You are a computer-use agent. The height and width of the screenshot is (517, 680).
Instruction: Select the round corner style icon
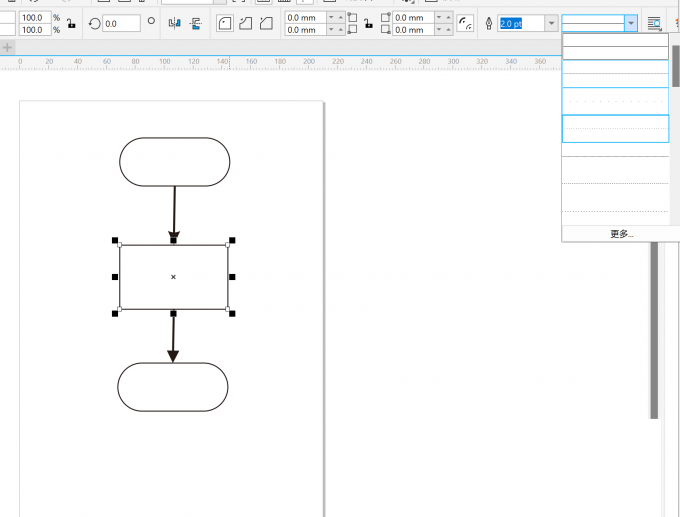point(225,23)
